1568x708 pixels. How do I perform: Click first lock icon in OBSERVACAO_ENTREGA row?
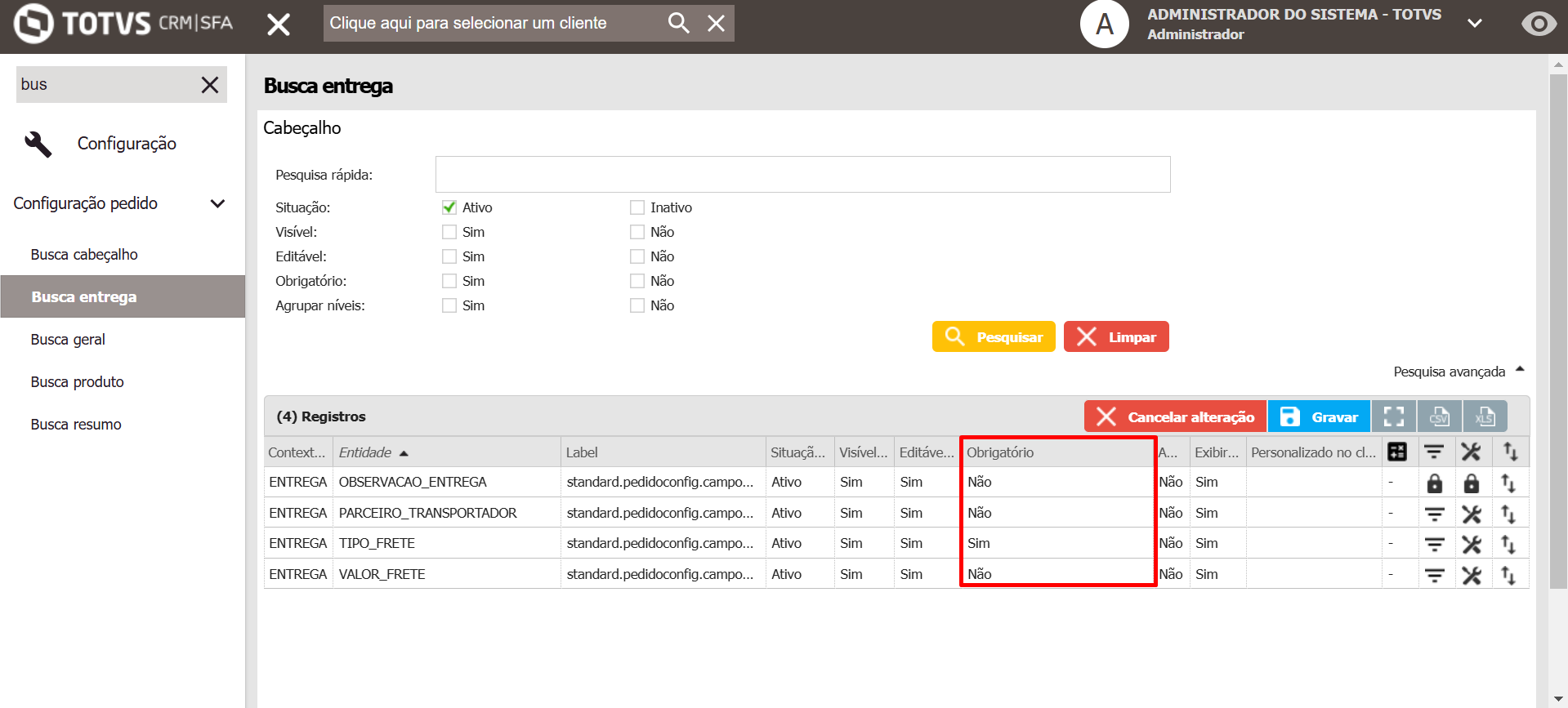pos(1434,483)
